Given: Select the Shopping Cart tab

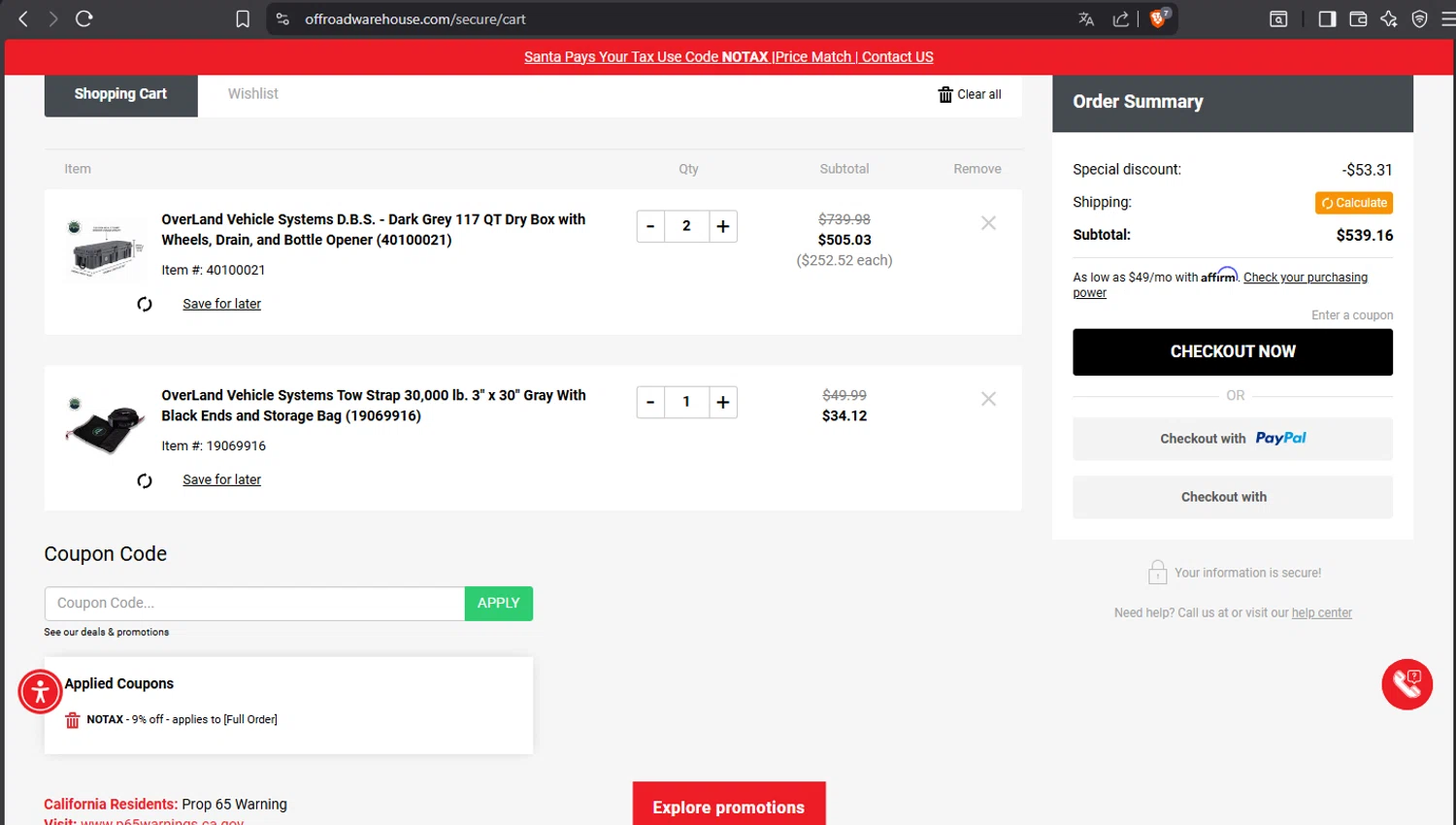Looking at the screenshot, I should [120, 94].
